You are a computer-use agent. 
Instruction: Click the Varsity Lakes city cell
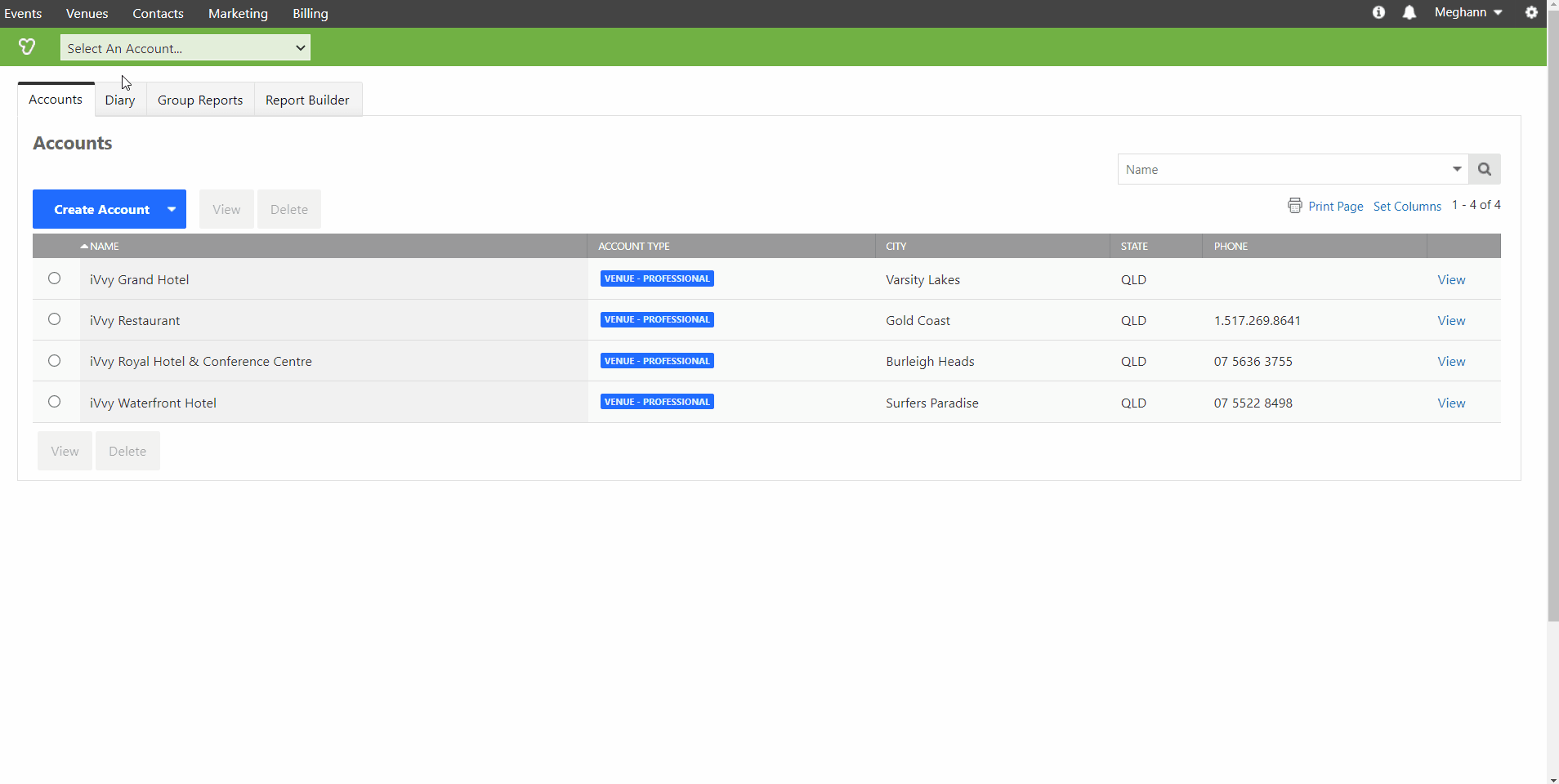point(922,279)
